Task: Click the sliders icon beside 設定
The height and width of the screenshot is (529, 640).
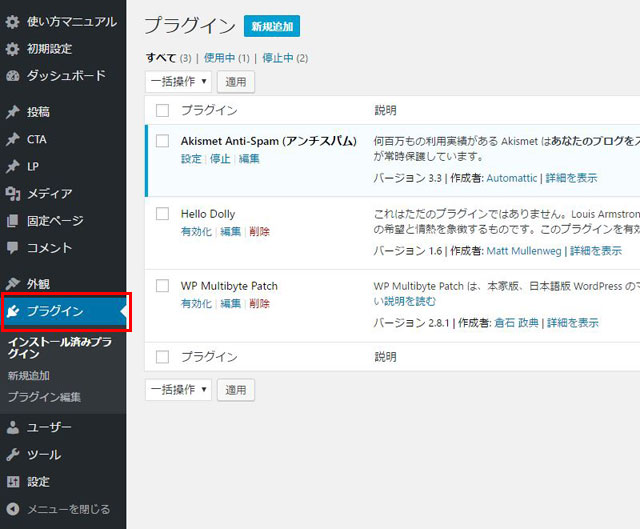Action: [x=13, y=482]
